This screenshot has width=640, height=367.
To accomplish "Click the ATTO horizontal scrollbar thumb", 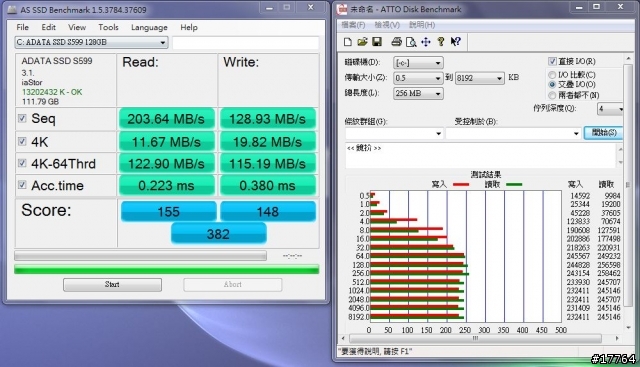I will 476,338.
